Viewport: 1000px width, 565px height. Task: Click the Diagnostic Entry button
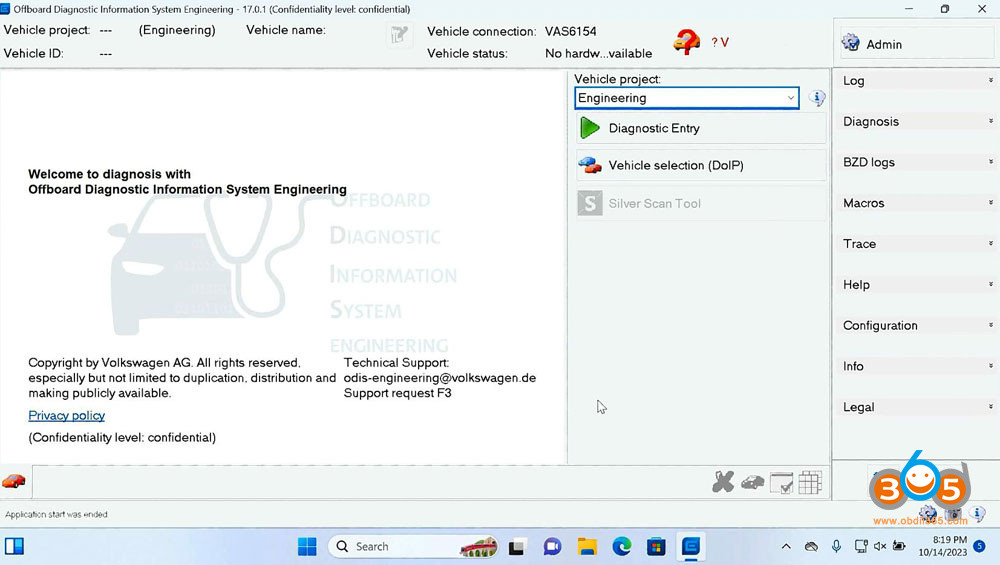(x=701, y=128)
